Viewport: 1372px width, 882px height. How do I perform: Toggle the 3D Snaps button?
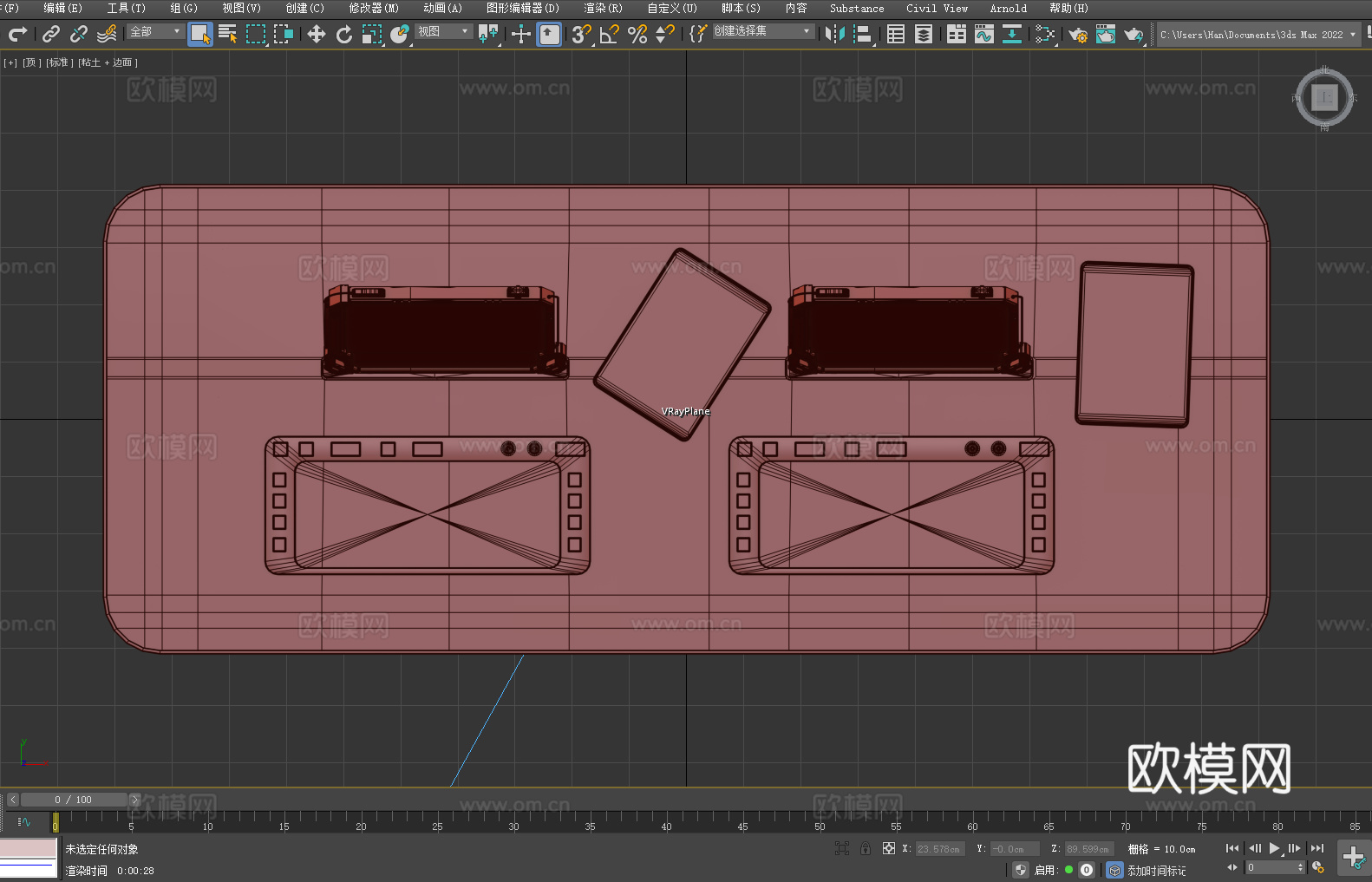(581, 34)
